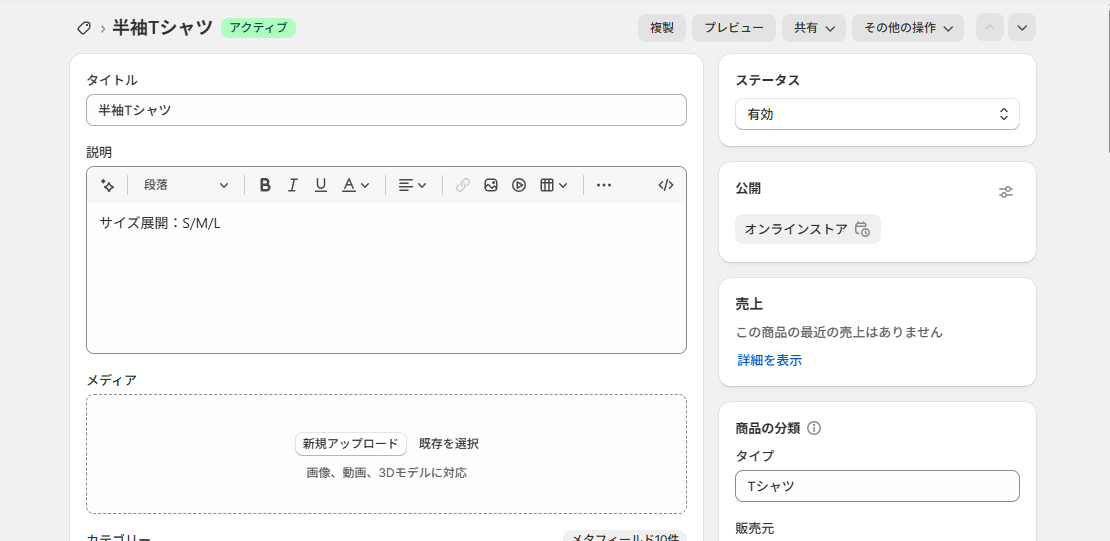Insert an image via the image icon
This screenshot has width=1110, height=541.
click(491, 185)
